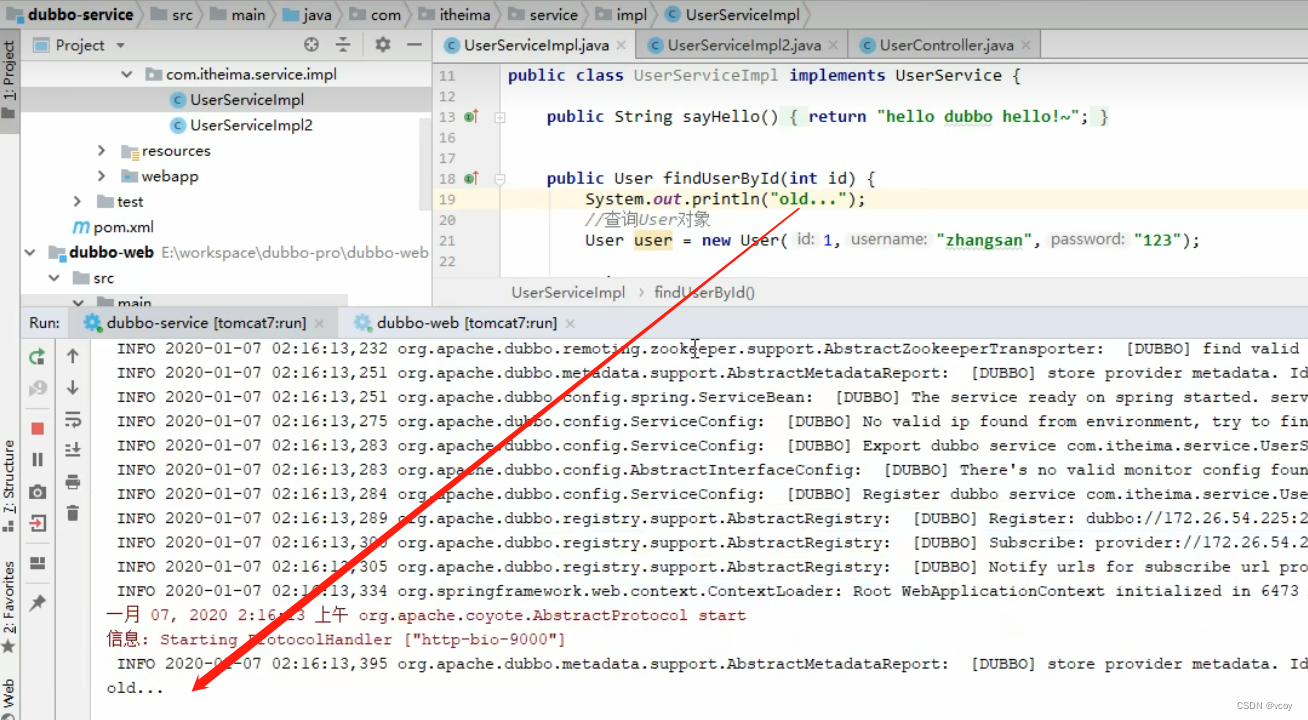Collapse the src folder under dubbo-web
The width and height of the screenshot is (1308, 720).
pyautogui.click(x=53, y=278)
